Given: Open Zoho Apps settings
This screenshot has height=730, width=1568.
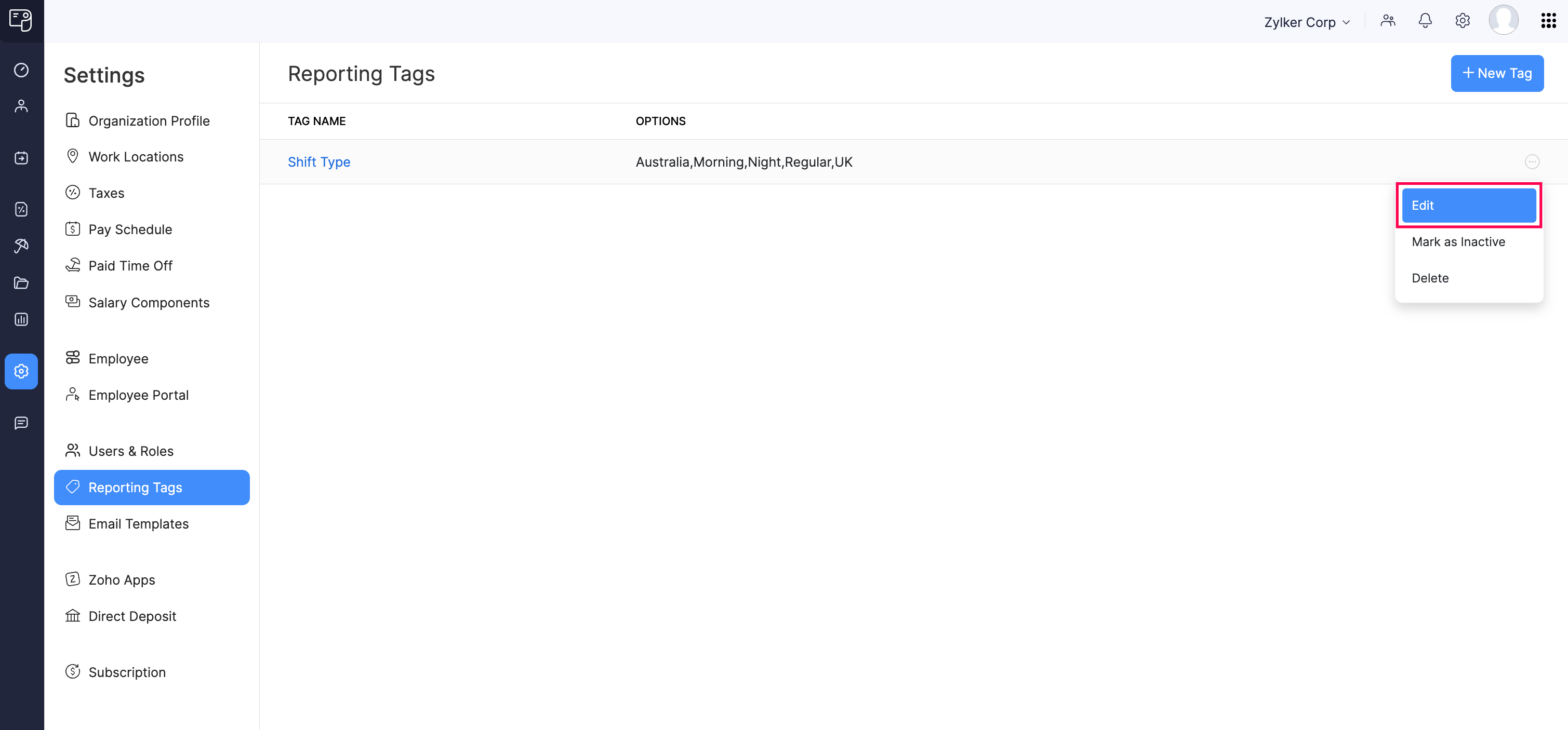Looking at the screenshot, I should pos(152,580).
